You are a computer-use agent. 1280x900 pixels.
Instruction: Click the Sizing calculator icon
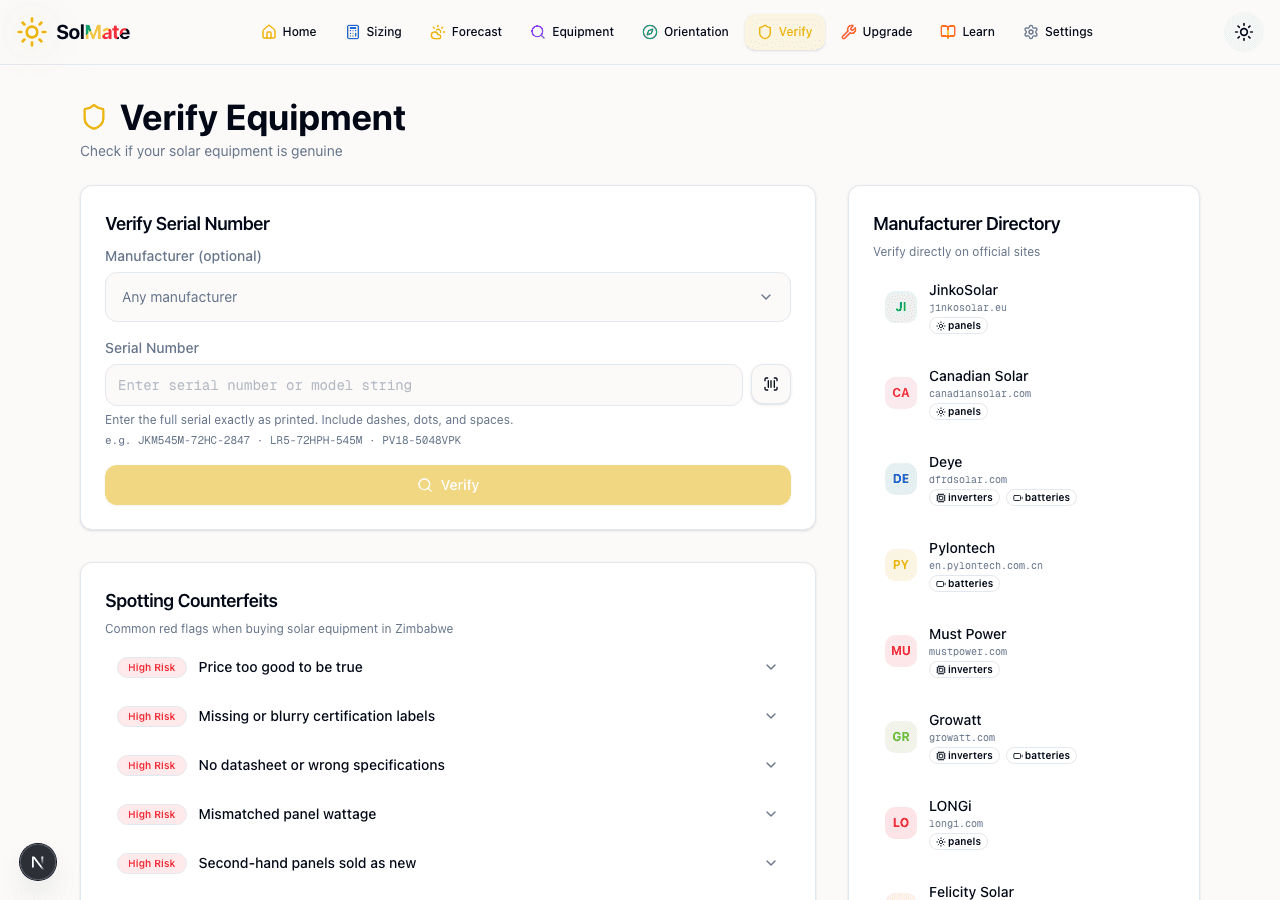(x=350, y=31)
